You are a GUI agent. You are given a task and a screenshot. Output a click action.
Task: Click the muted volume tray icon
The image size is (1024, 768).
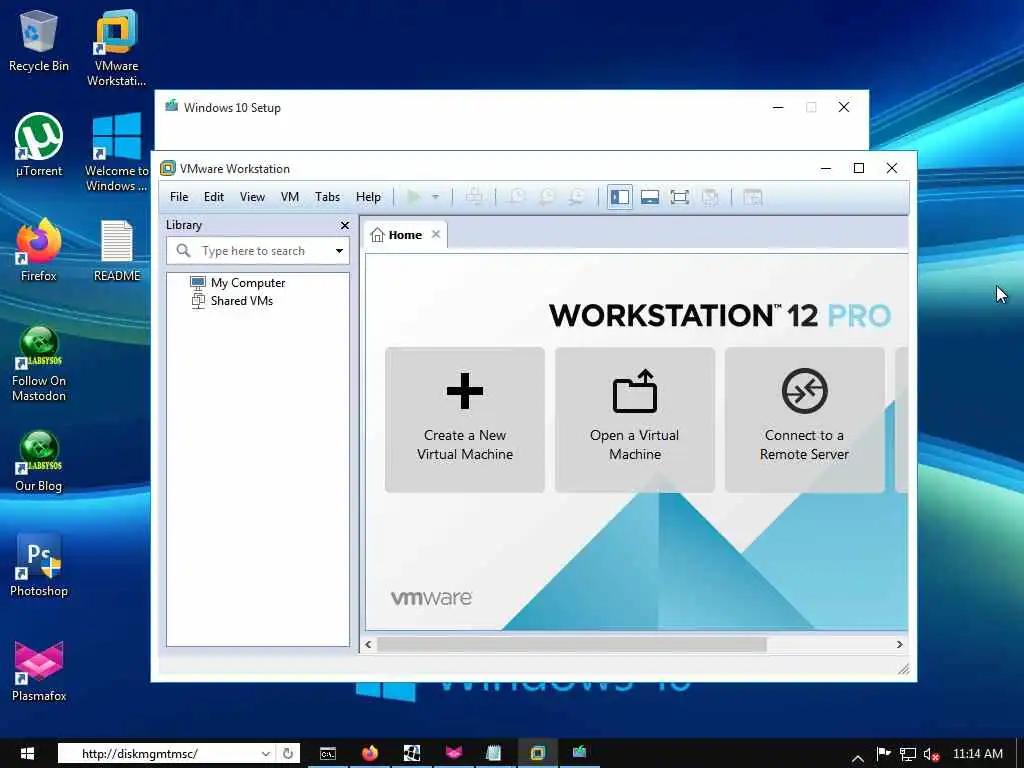tap(931, 754)
